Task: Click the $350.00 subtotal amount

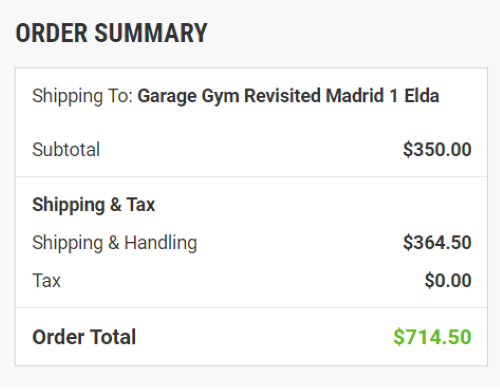Action: (437, 149)
